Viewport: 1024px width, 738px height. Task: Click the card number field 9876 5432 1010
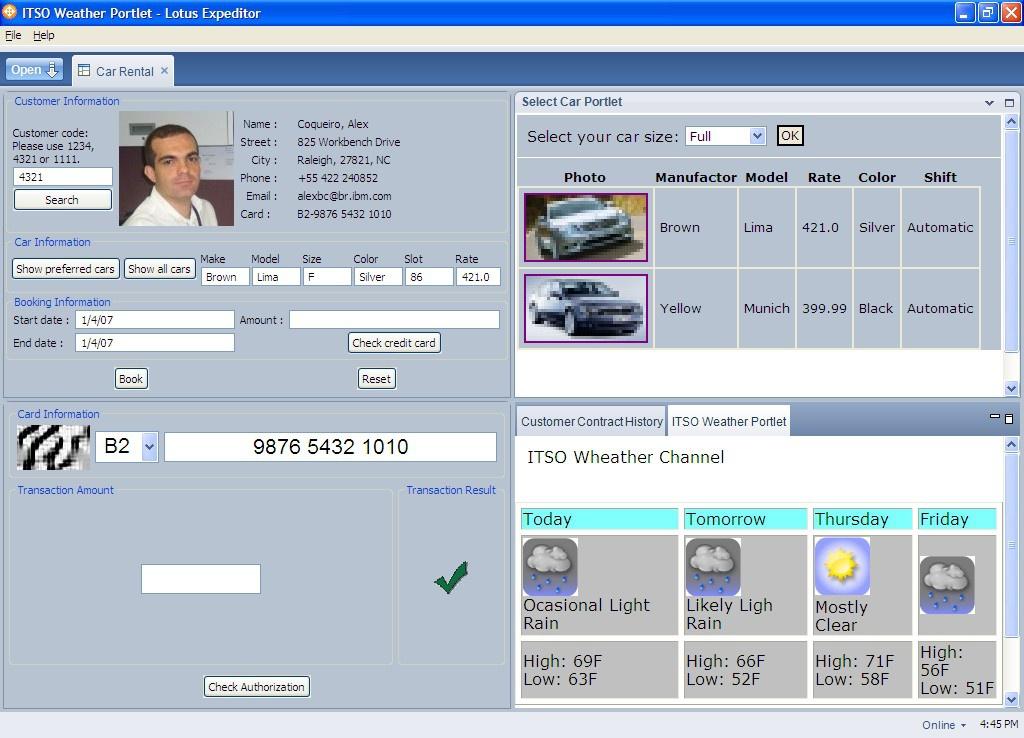pyautogui.click(x=330, y=447)
